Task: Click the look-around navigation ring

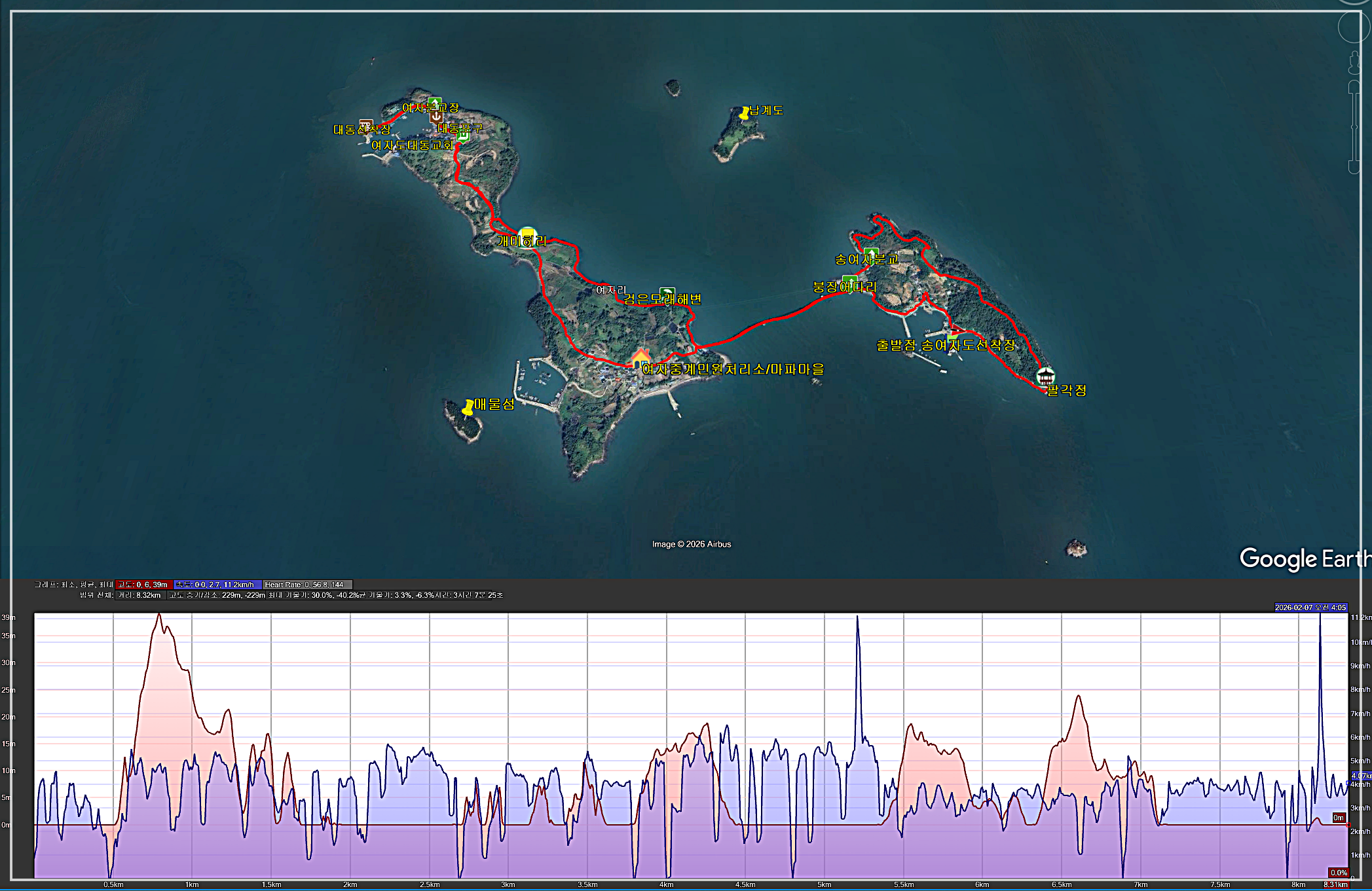Action: tap(1353, 27)
